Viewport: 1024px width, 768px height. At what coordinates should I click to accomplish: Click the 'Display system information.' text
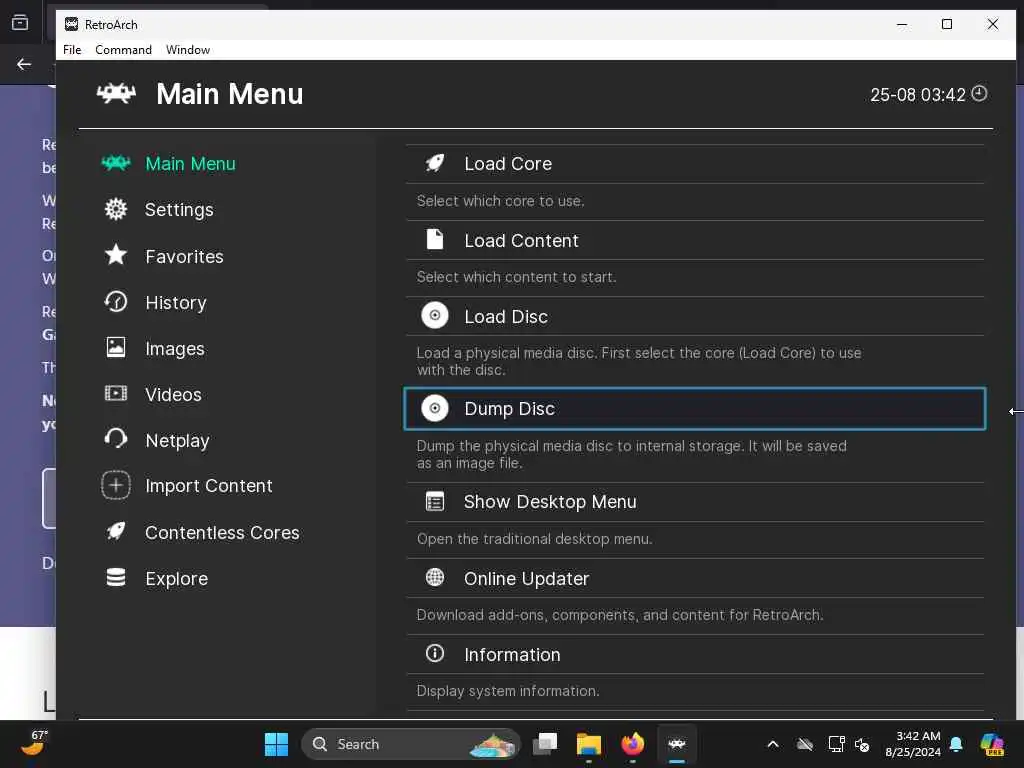(x=507, y=691)
